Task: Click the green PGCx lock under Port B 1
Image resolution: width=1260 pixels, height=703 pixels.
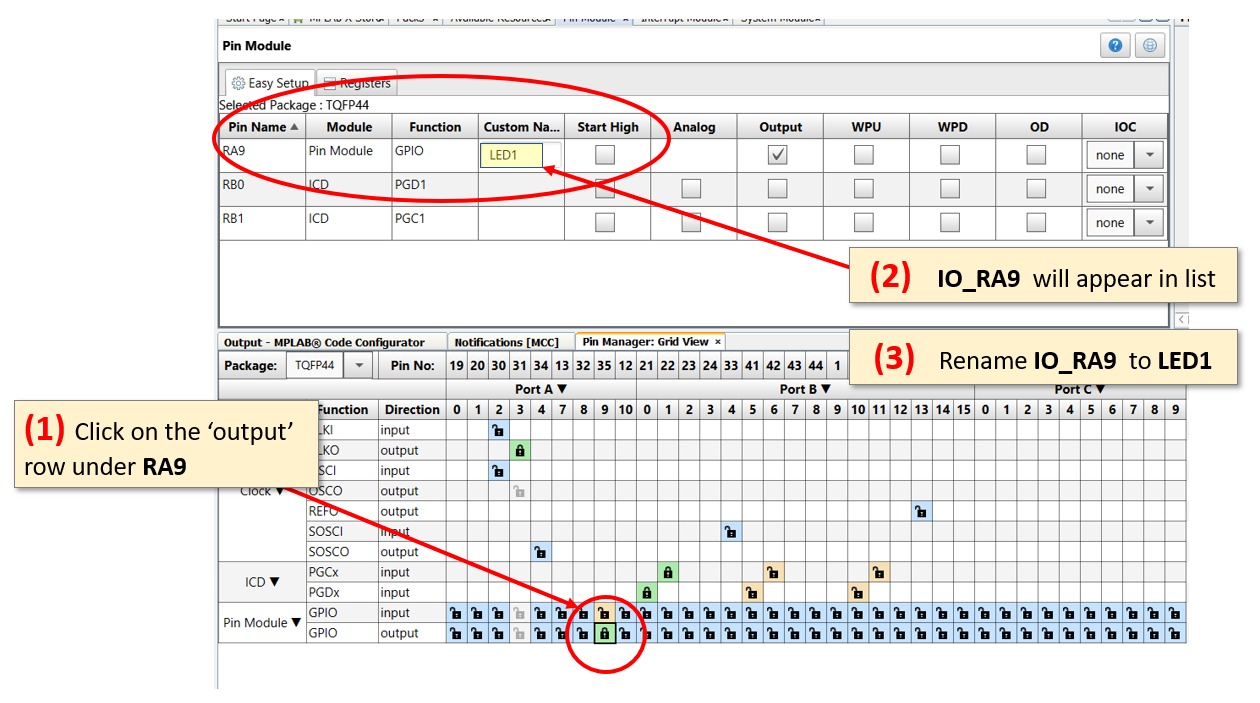Action: coord(668,572)
